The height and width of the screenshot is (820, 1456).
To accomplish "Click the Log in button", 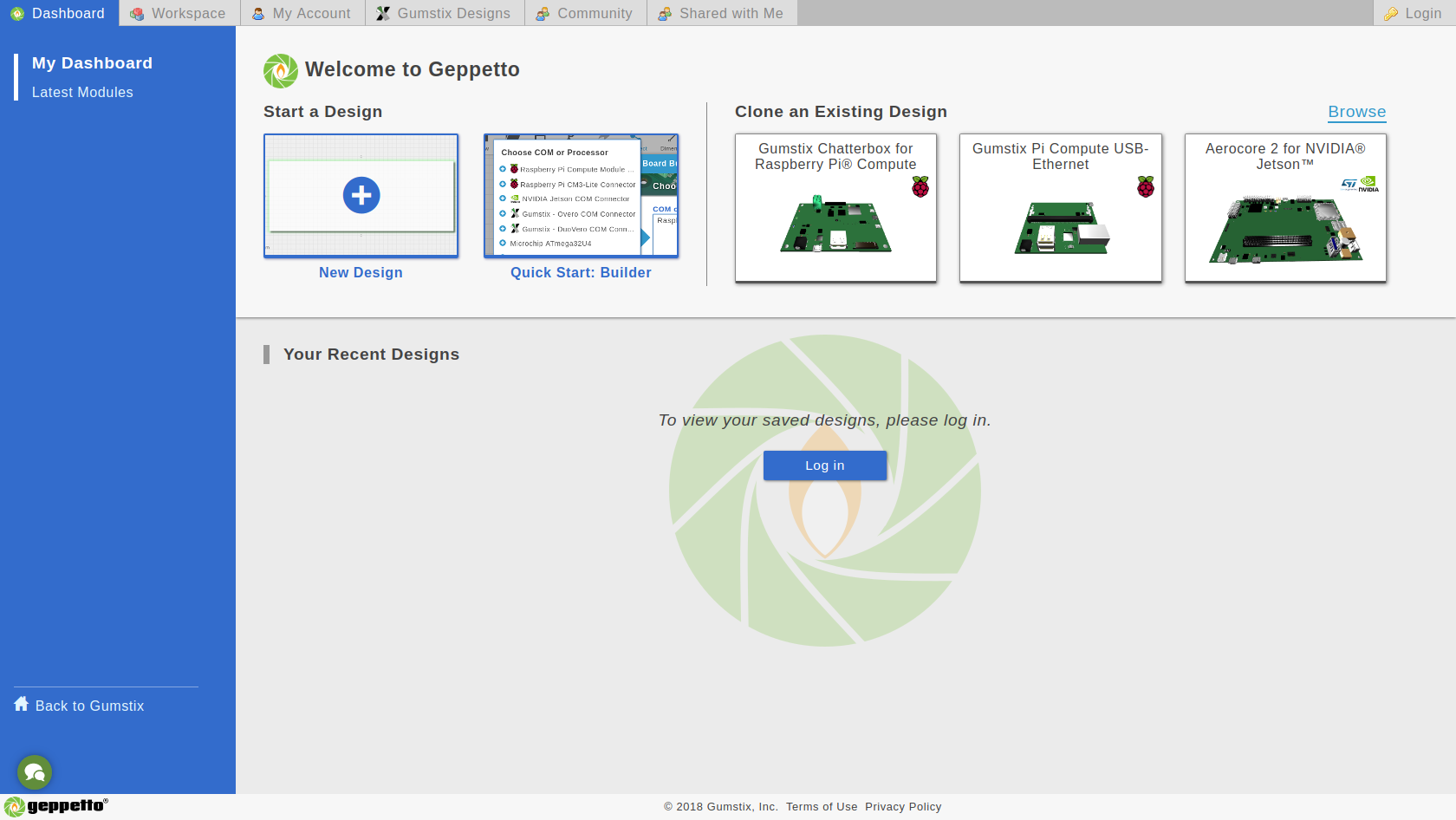I will coord(825,465).
